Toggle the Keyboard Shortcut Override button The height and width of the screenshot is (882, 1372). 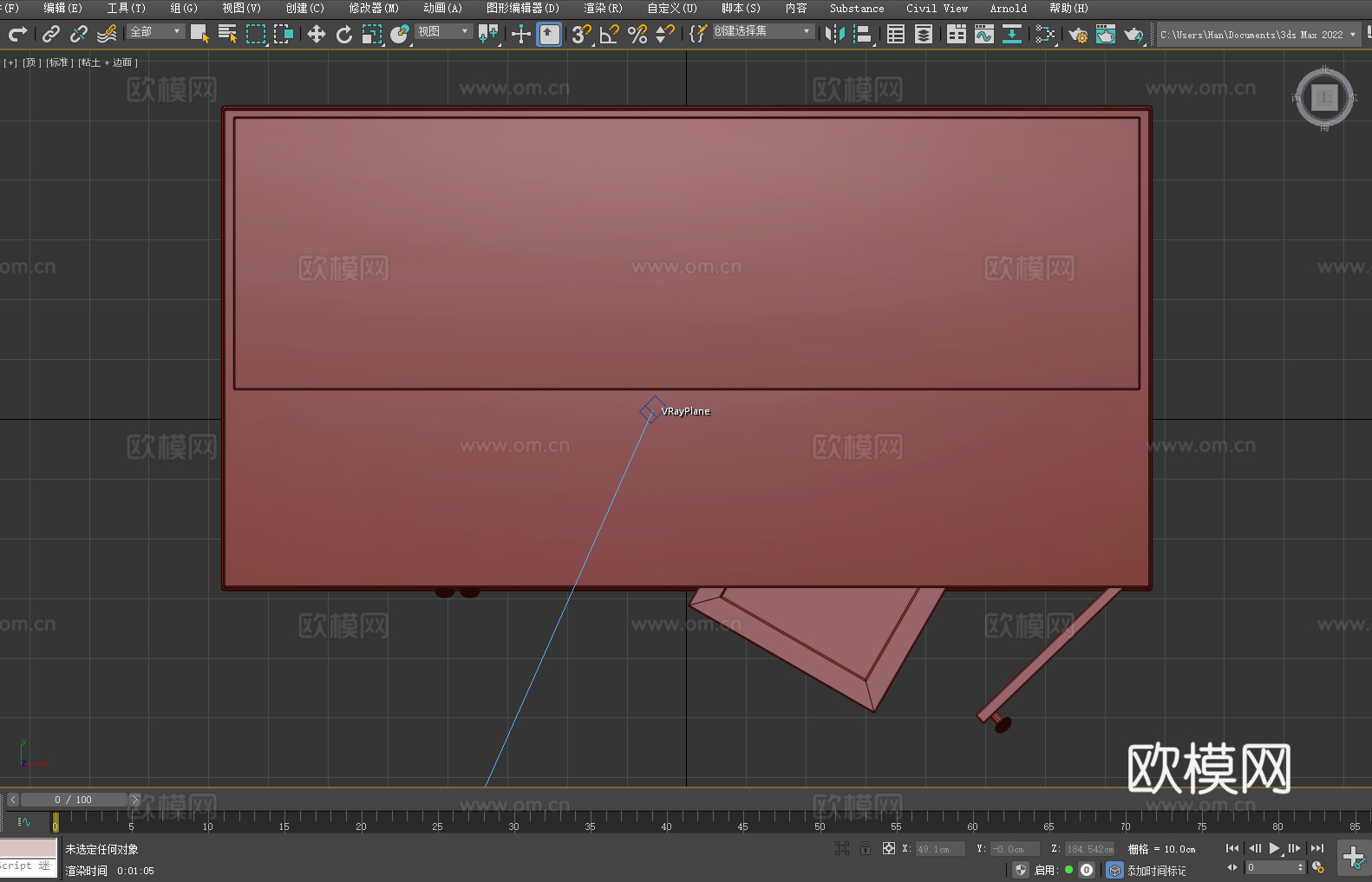coord(549,34)
